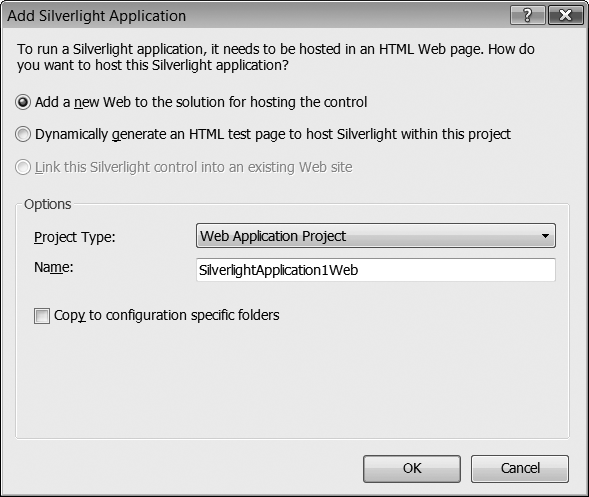Click the 'Options' group box heading
The height and width of the screenshot is (497, 589).
[x=47, y=204]
